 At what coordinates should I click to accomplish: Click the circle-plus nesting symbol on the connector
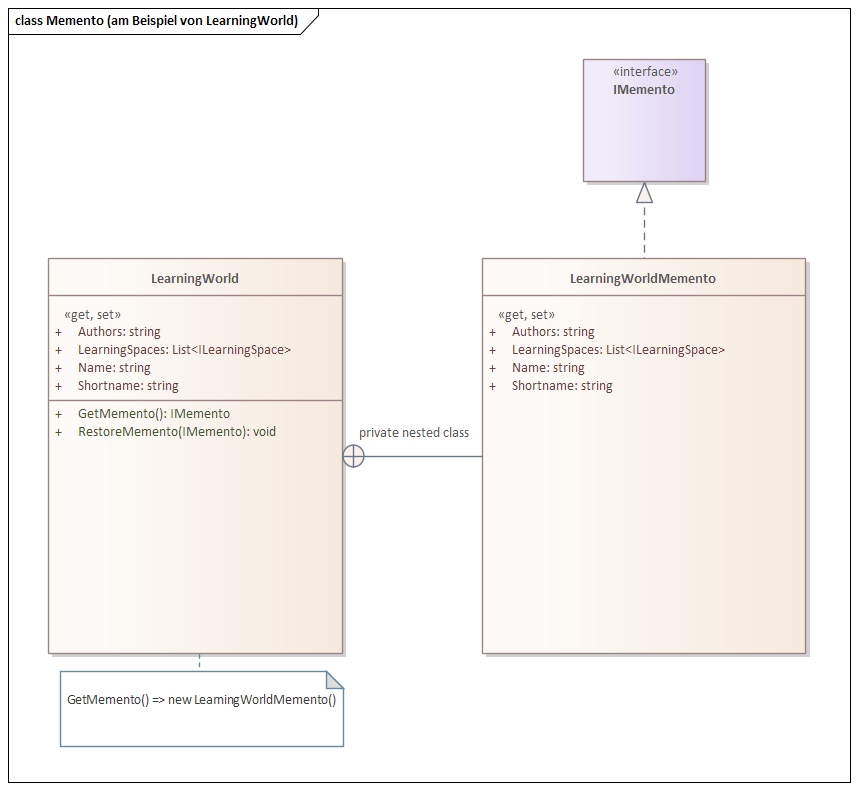point(354,456)
